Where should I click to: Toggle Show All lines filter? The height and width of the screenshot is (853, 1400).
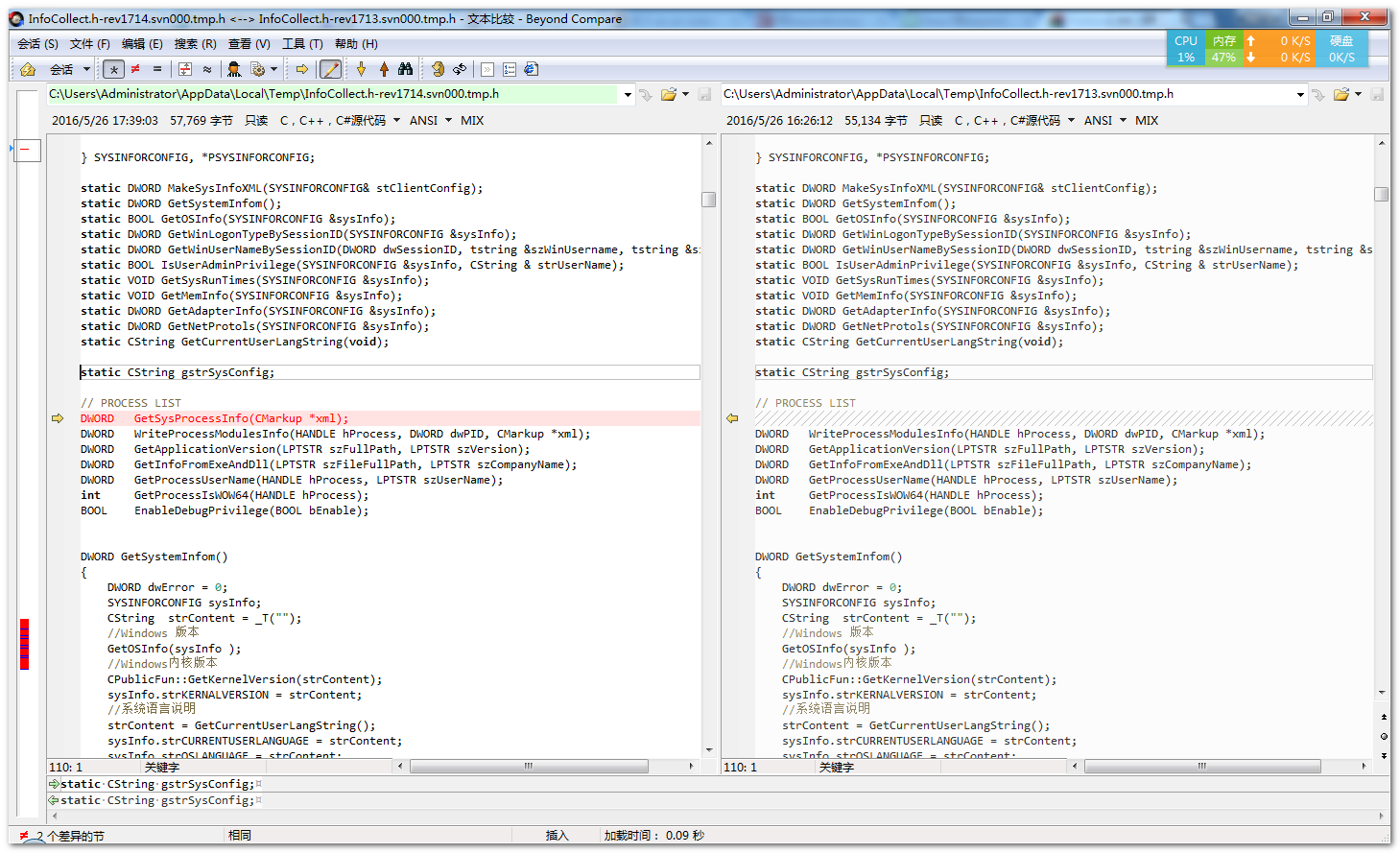point(113,69)
